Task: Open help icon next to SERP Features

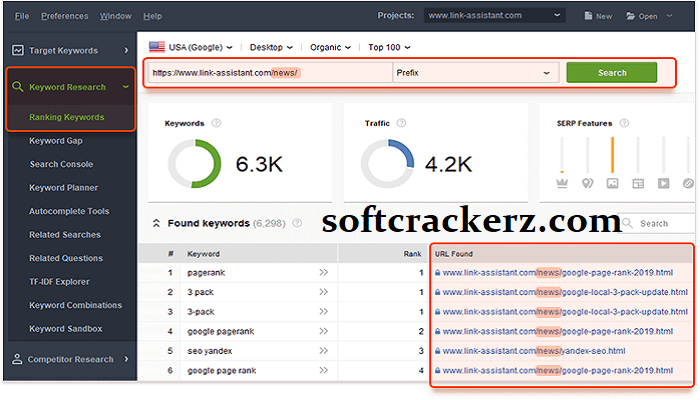Action: tap(624, 123)
